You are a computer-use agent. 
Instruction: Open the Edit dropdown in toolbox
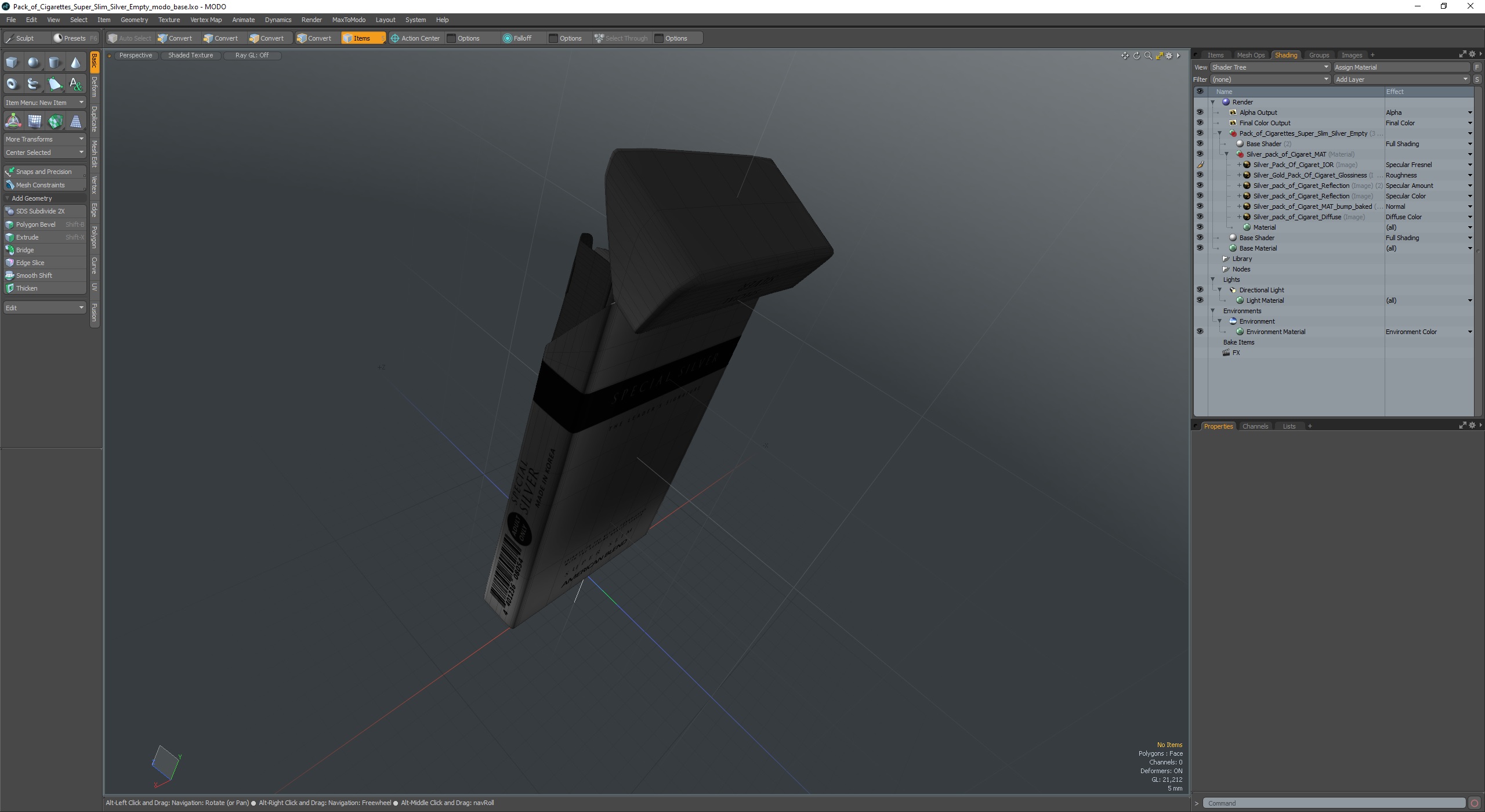tap(45, 307)
